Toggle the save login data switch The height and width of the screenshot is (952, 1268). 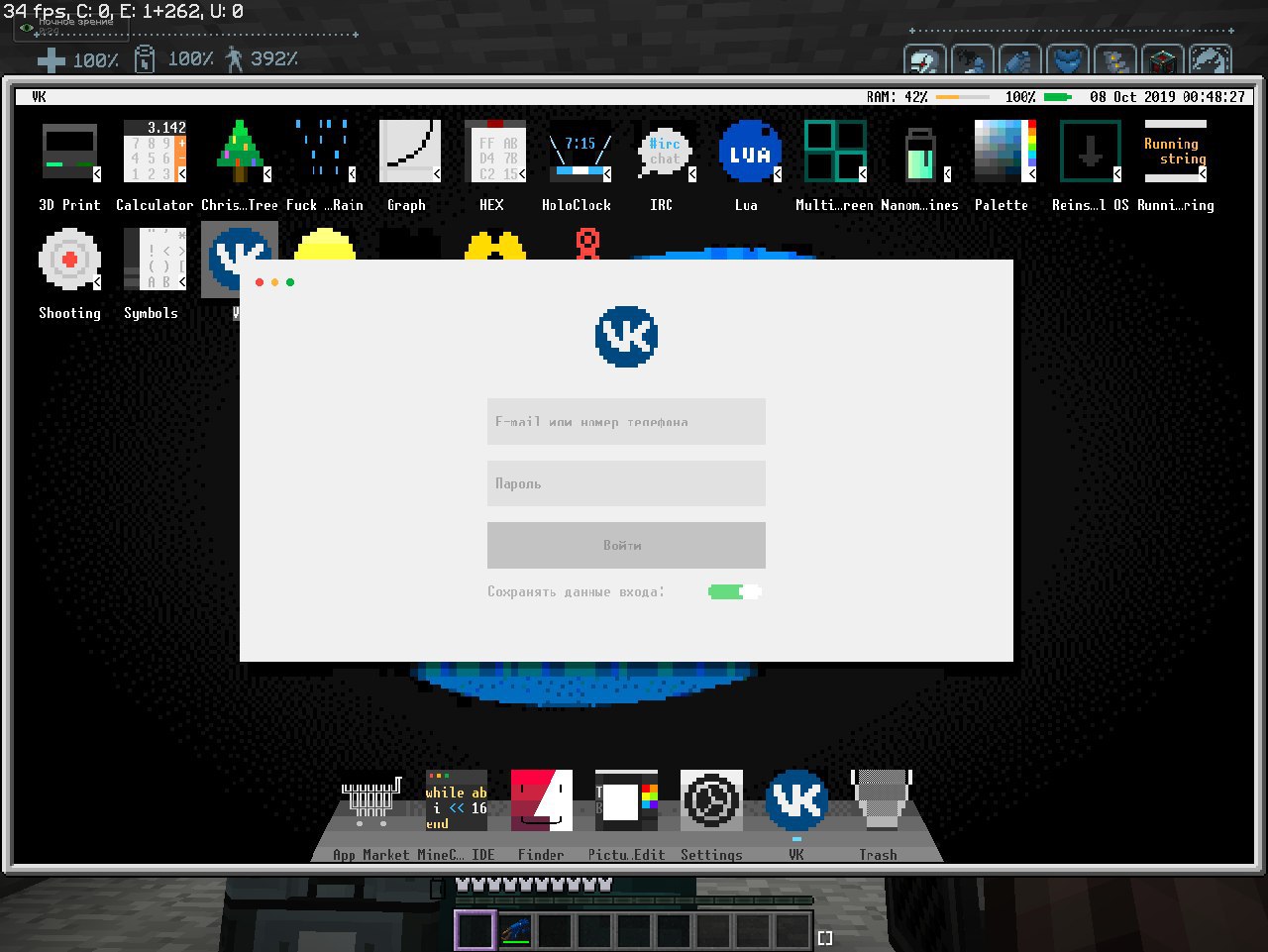[735, 591]
